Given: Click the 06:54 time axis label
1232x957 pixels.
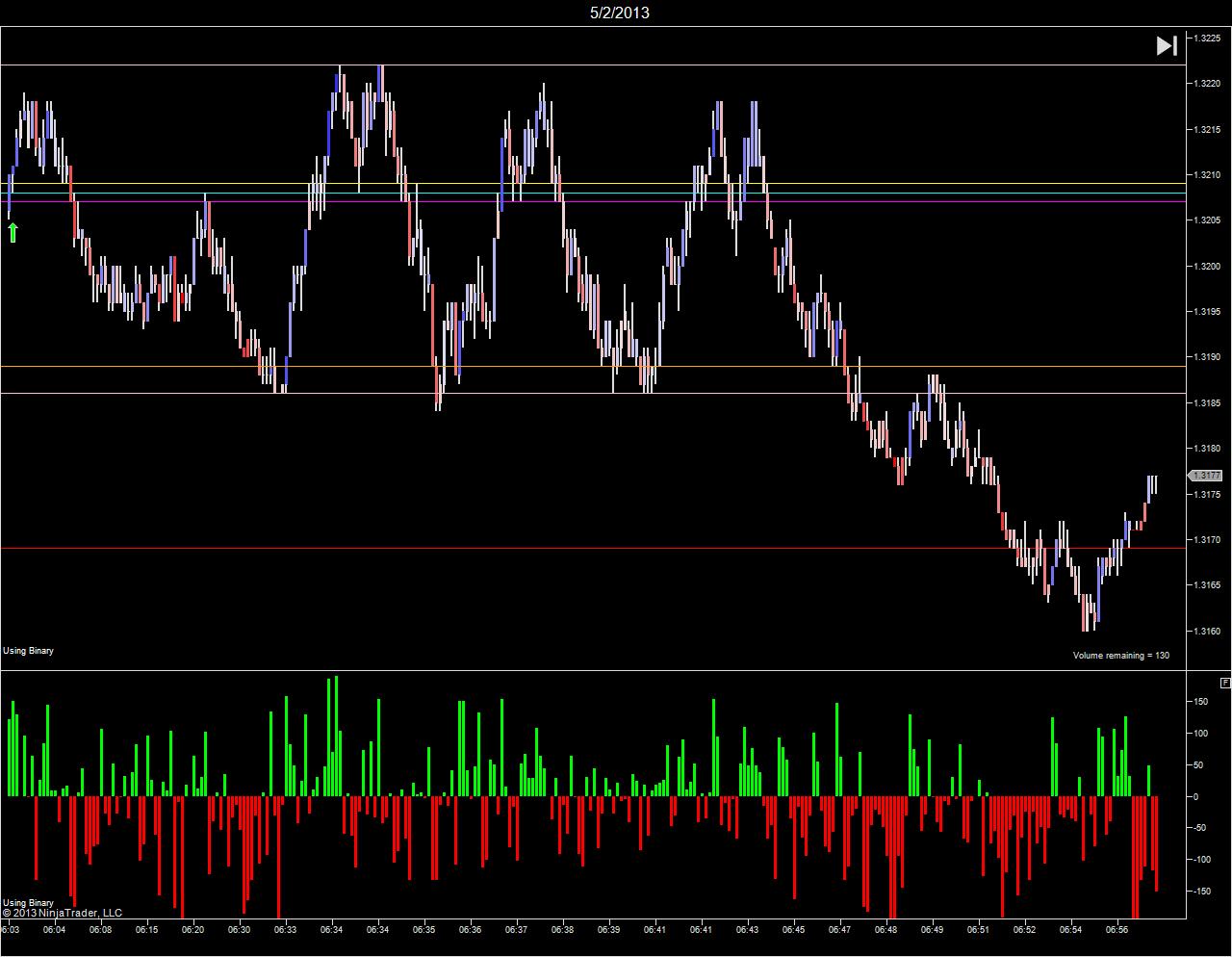Looking at the screenshot, I should click(1070, 930).
